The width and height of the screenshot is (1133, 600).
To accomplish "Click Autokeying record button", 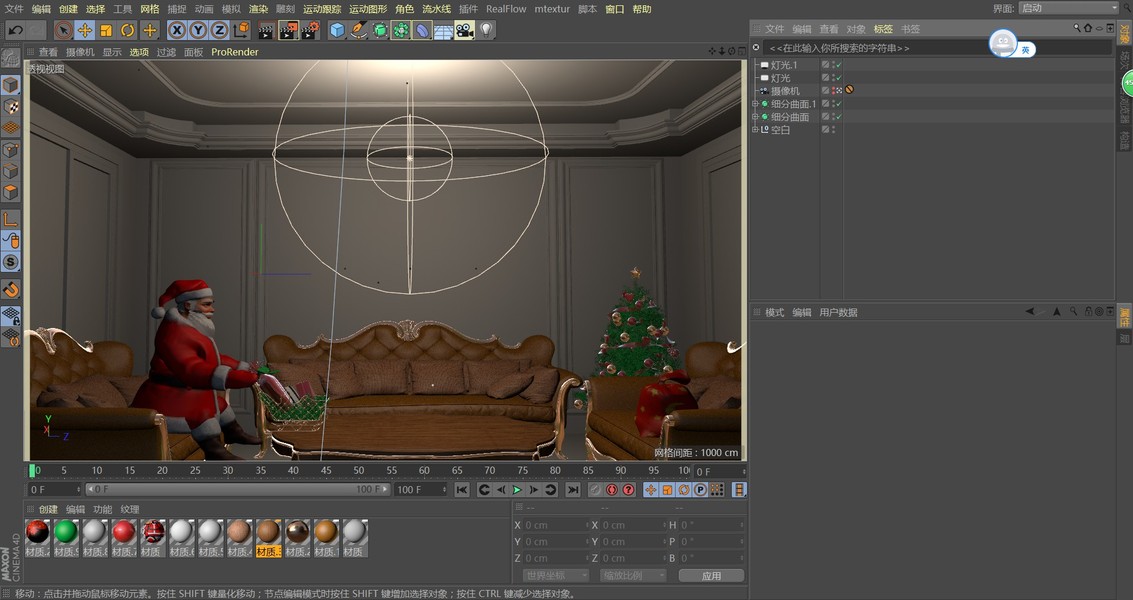I will click(x=612, y=489).
